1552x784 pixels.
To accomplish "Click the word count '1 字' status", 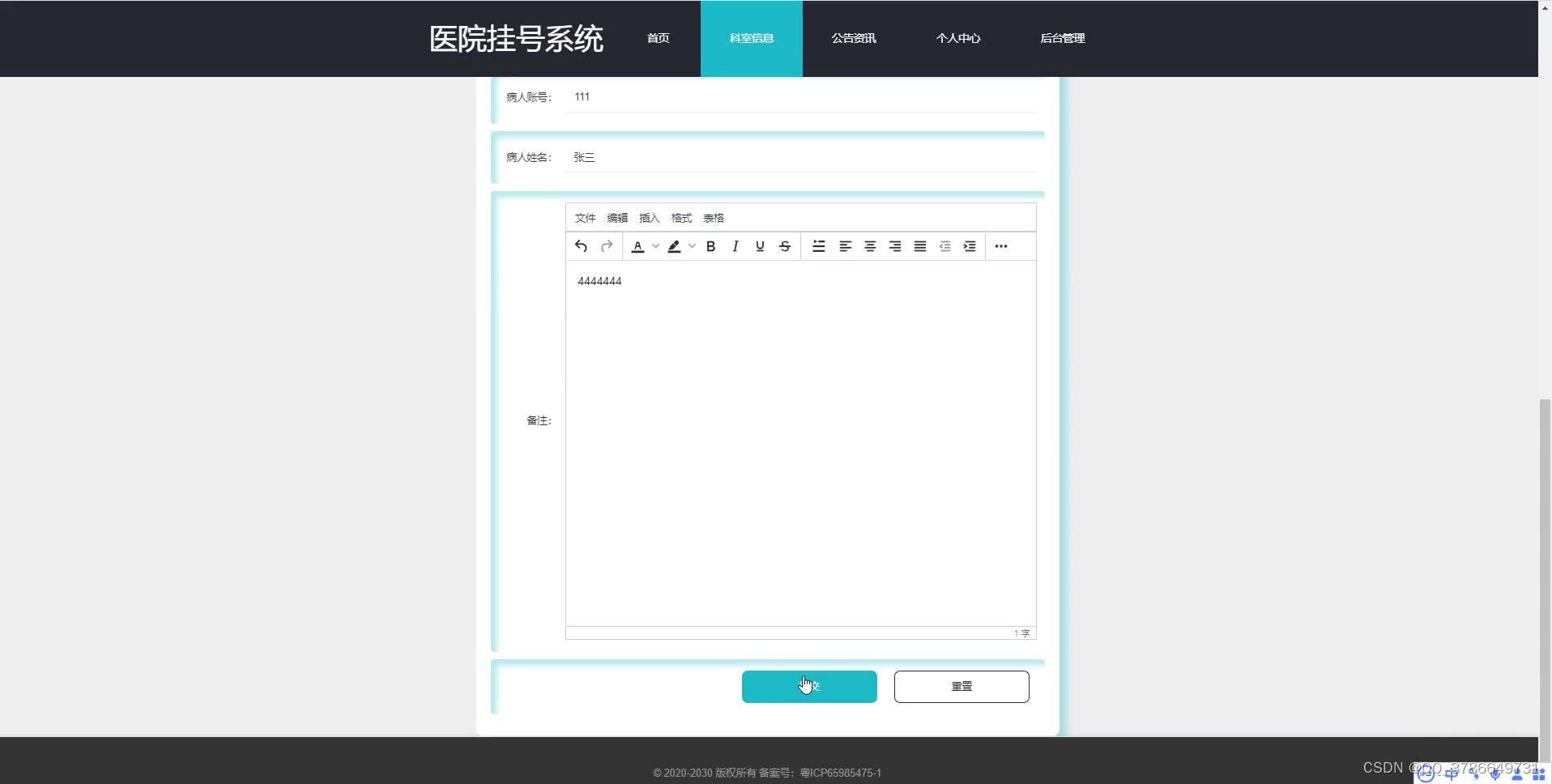I will (1021, 633).
